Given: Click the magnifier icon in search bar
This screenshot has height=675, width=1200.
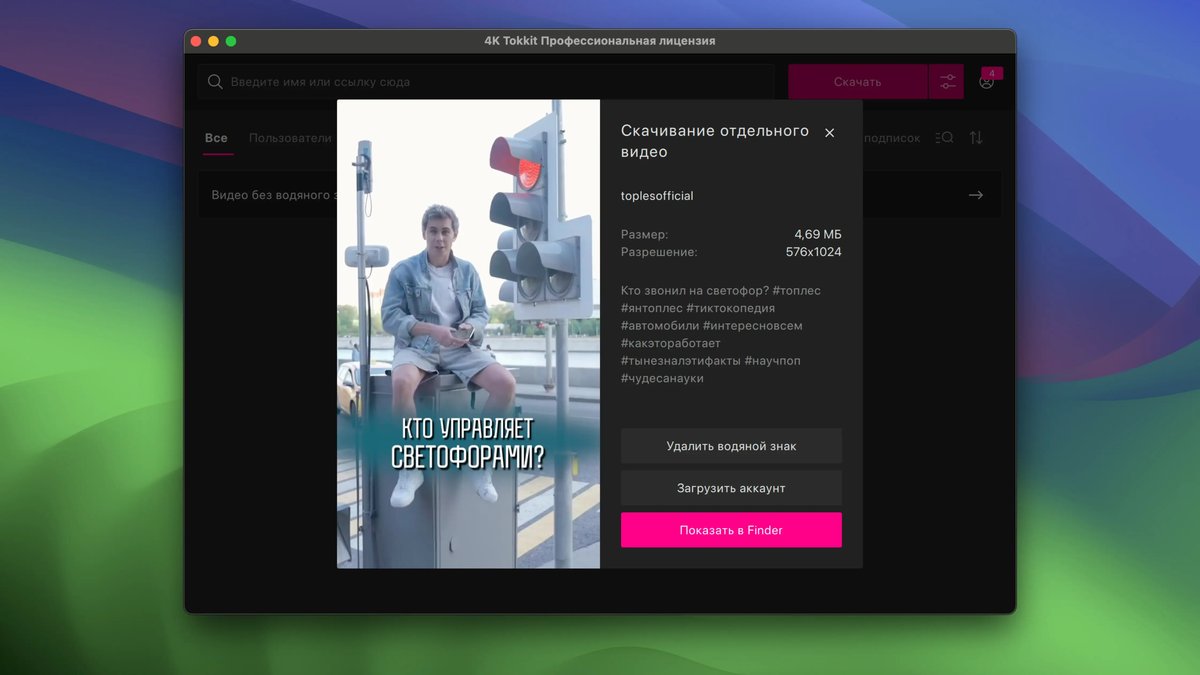Looking at the screenshot, I should (215, 82).
